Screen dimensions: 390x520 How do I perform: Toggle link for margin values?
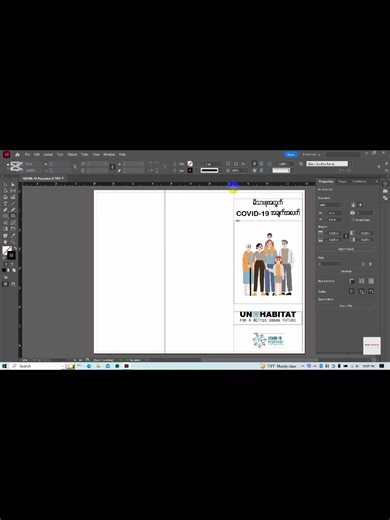click(346, 236)
